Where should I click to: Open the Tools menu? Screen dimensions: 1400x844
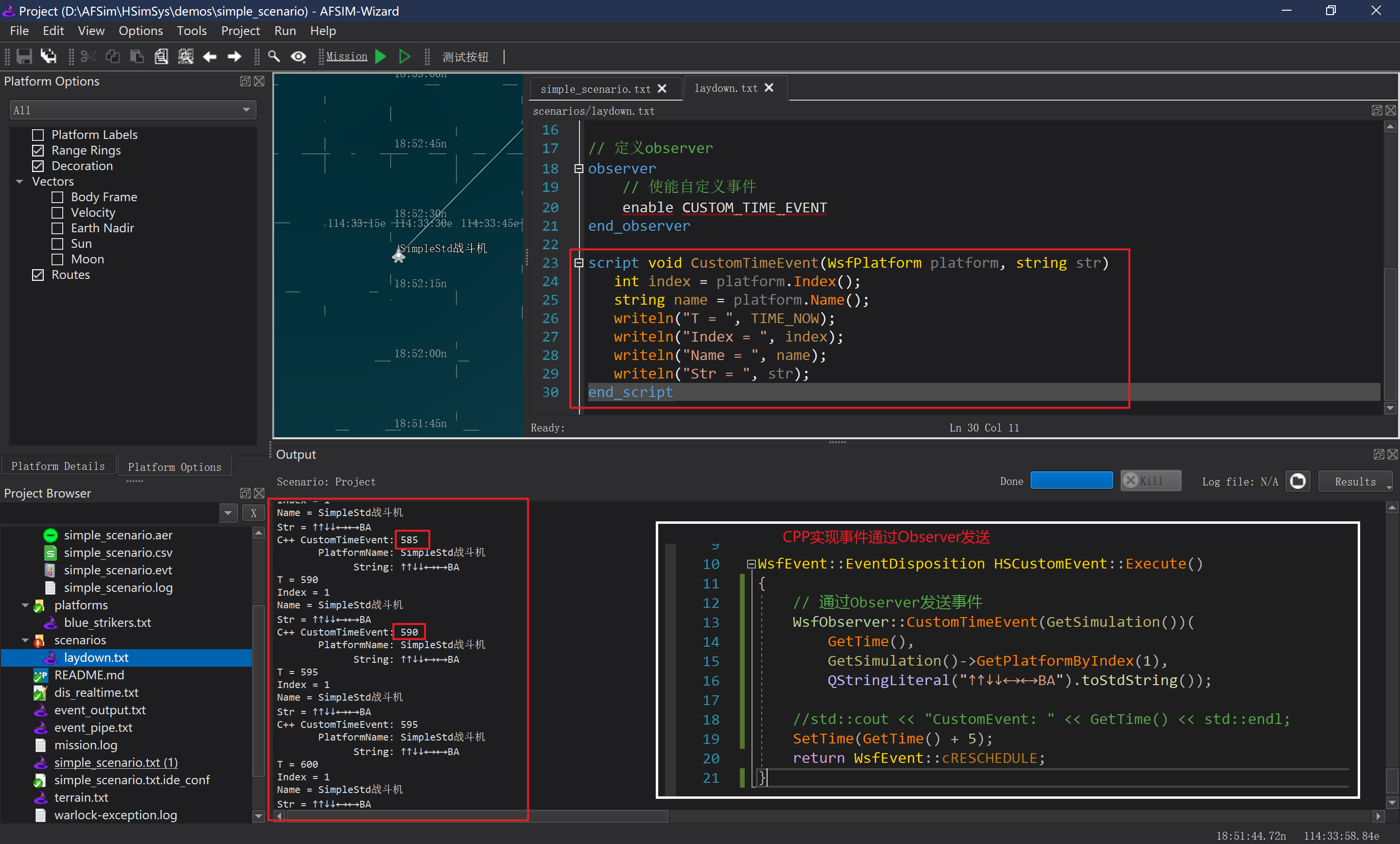[x=191, y=31]
